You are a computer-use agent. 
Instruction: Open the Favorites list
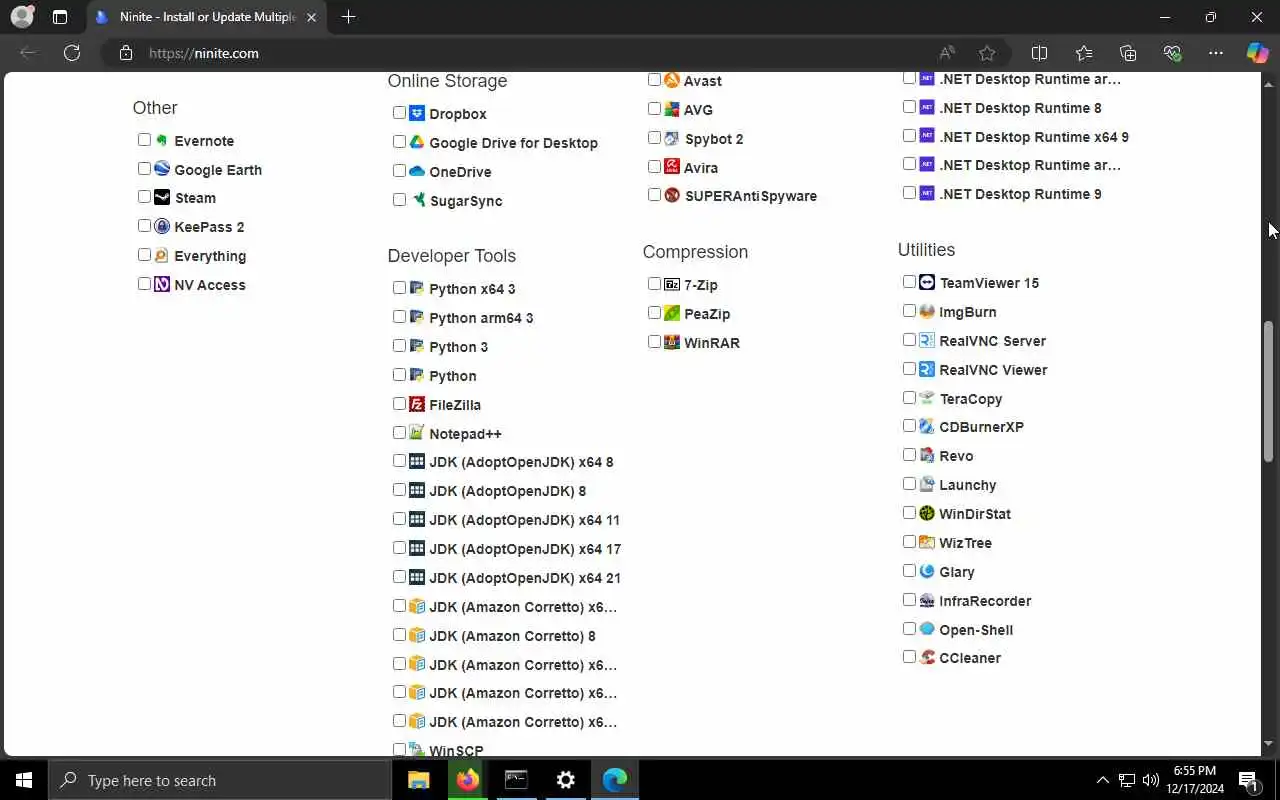pos(1084,53)
